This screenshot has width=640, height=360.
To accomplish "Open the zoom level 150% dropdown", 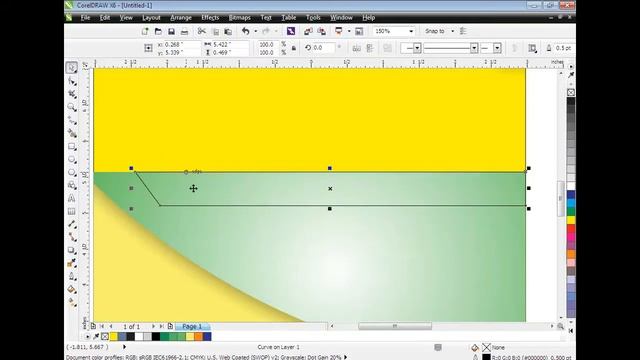I will (411, 31).
